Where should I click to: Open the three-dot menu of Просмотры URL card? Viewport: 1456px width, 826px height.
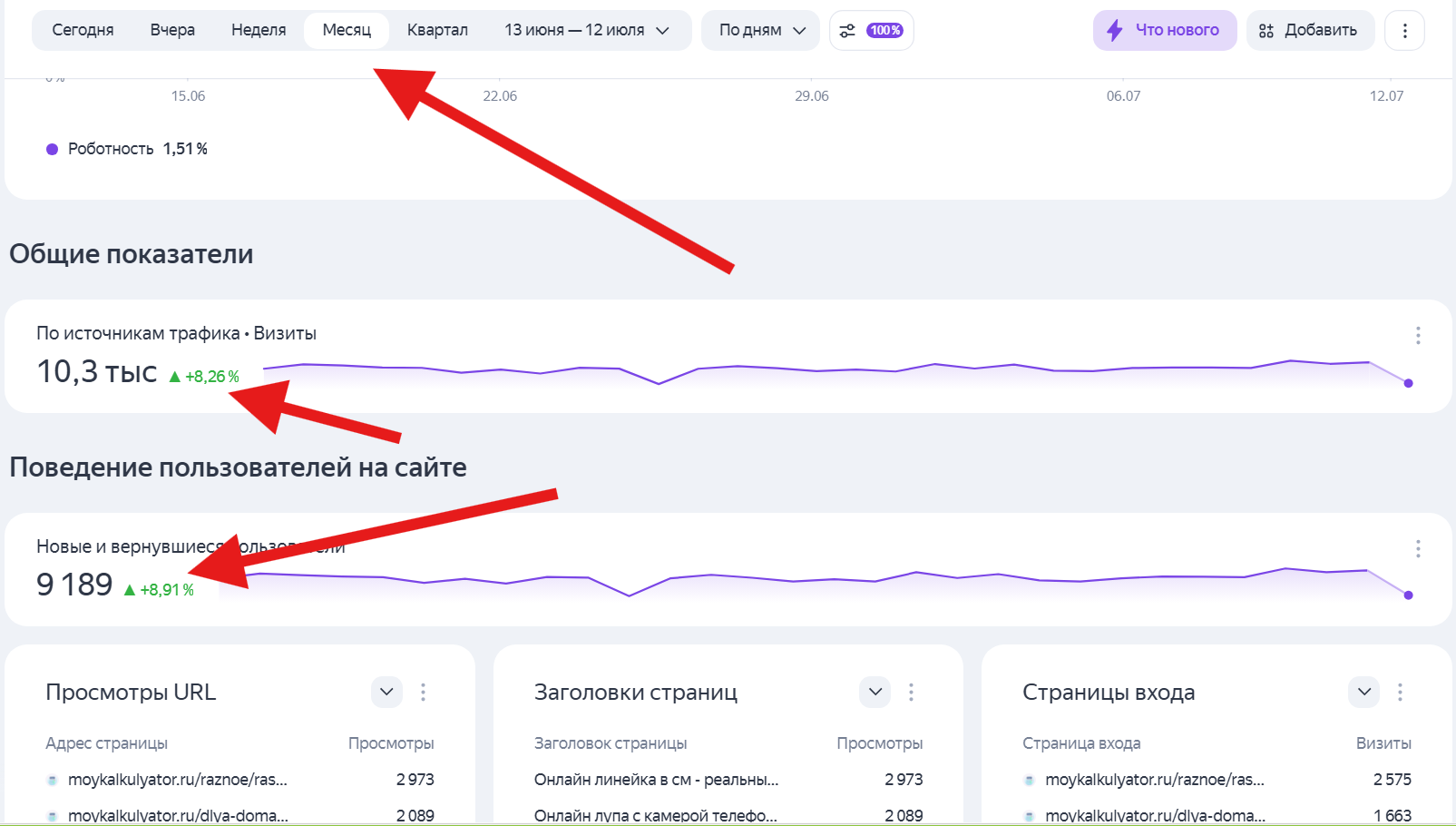[x=423, y=693]
